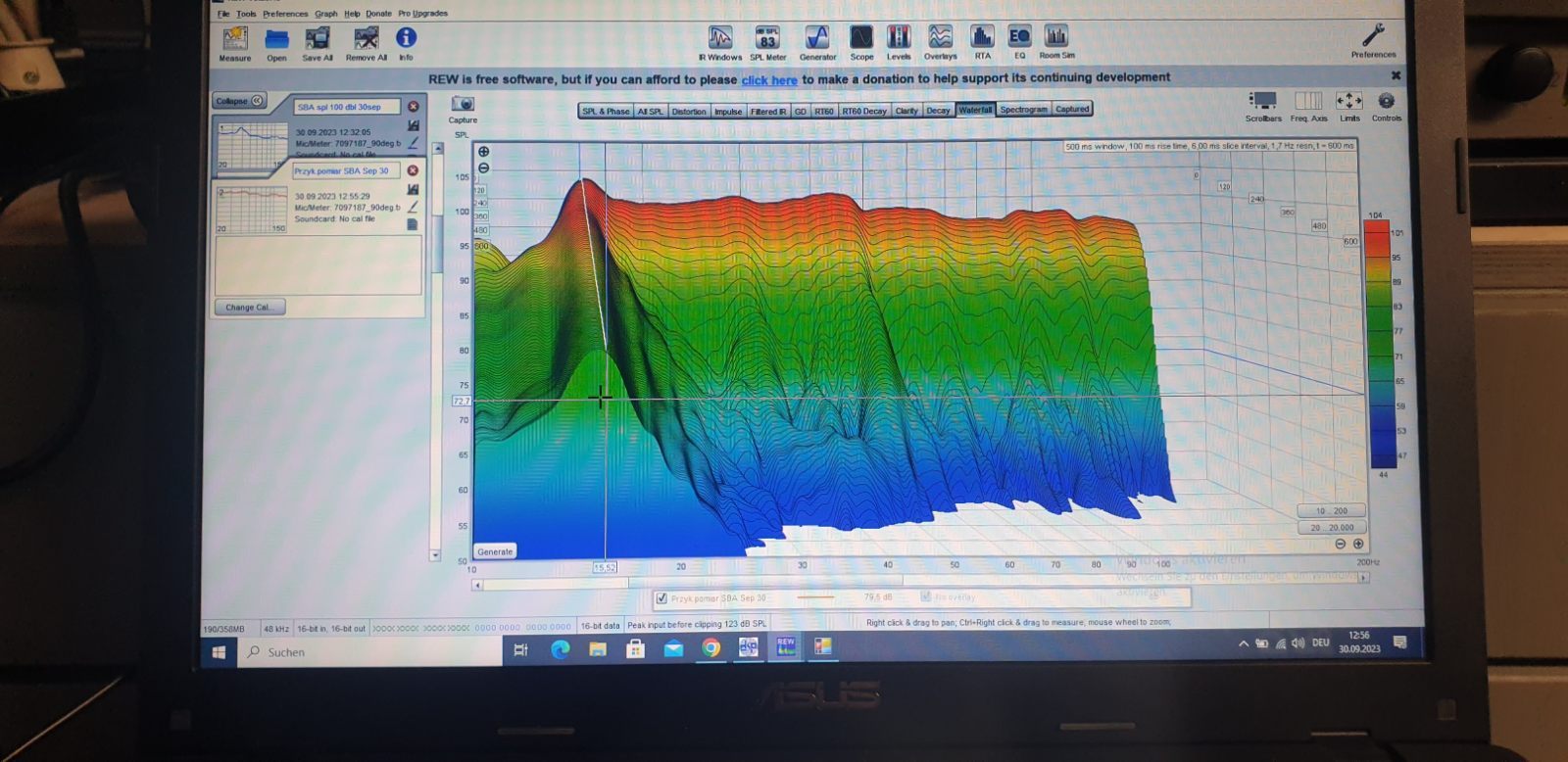Click the taskbar search box Suchen
This screenshot has height=762, width=1568.
(x=370, y=651)
